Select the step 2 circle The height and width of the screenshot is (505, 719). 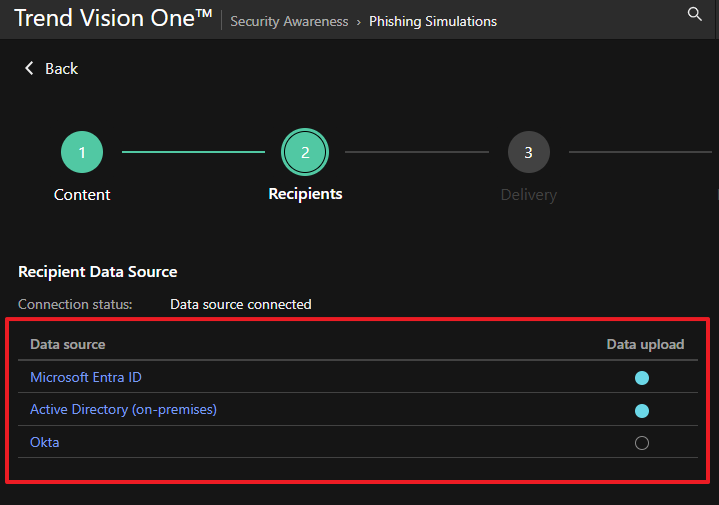(305, 153)
